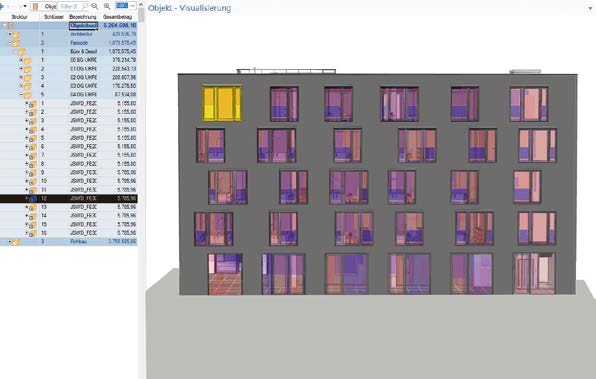This screenshot has height=379, width=596.
Task: Click element icon of JSWD row 13
Action: click(x=33, y=208)
